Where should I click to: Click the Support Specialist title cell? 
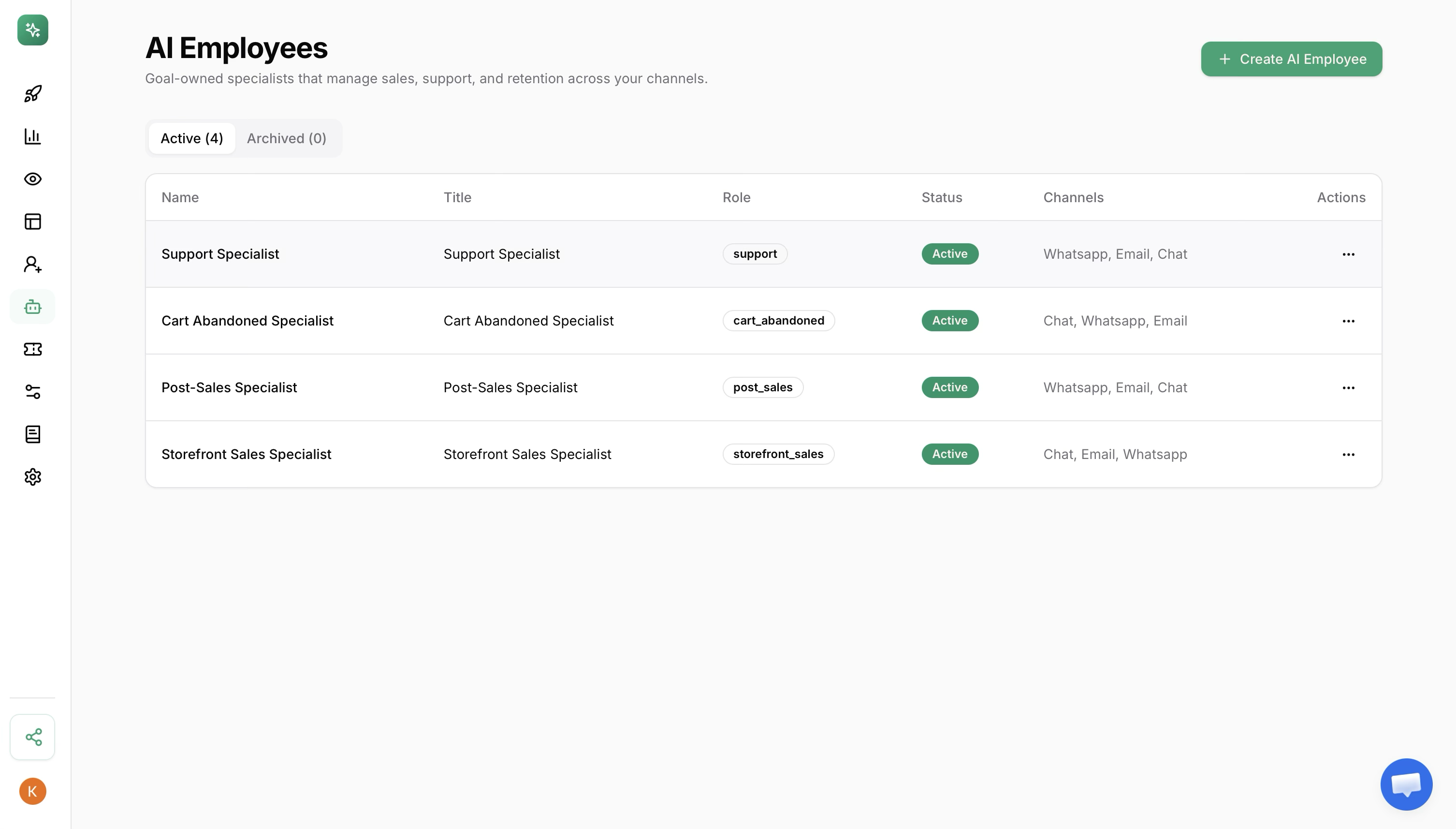tap(501, 254)
